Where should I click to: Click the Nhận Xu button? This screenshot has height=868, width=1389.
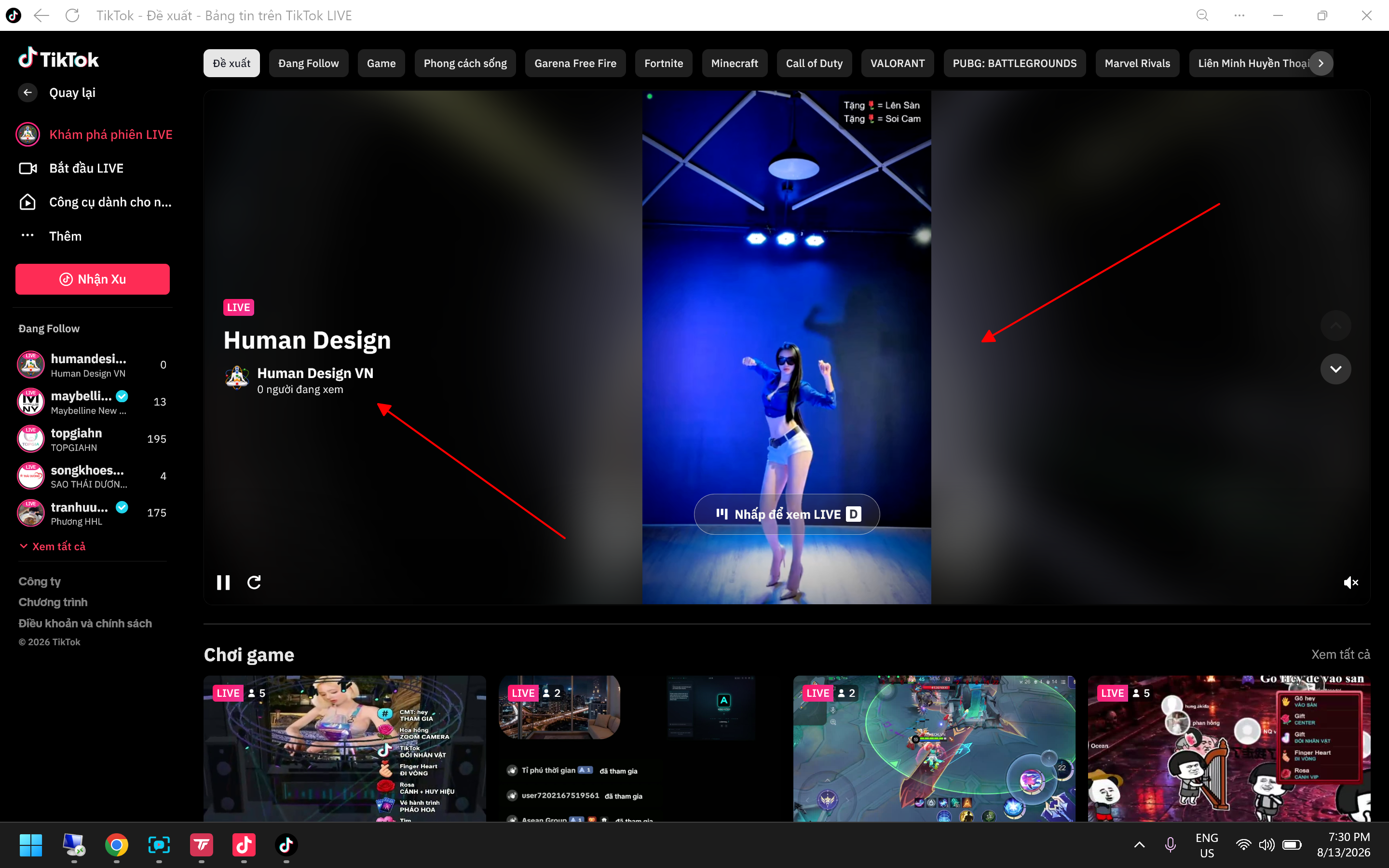click(x=93, y=279)
